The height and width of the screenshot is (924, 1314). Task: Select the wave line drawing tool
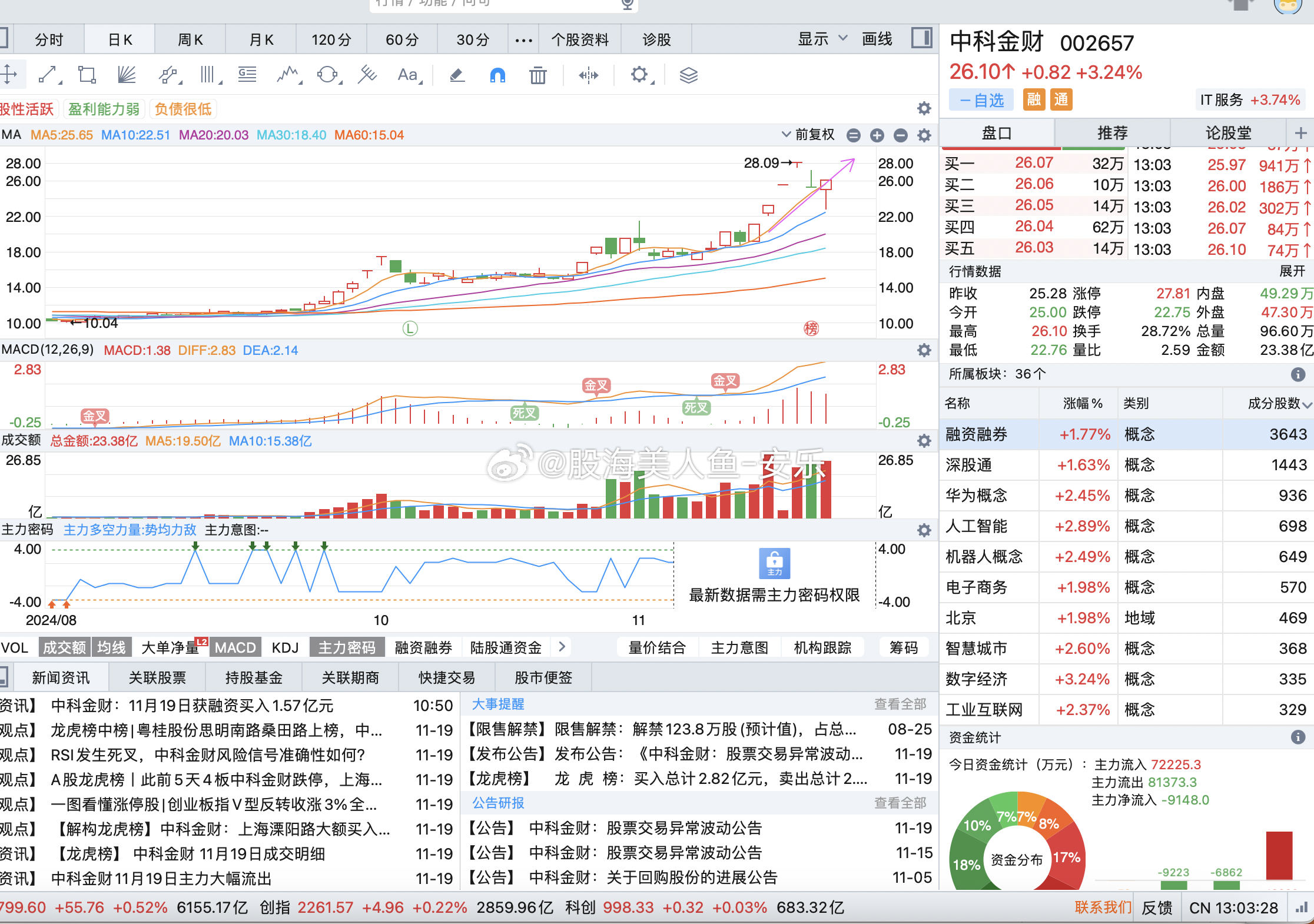pos(288,75)
